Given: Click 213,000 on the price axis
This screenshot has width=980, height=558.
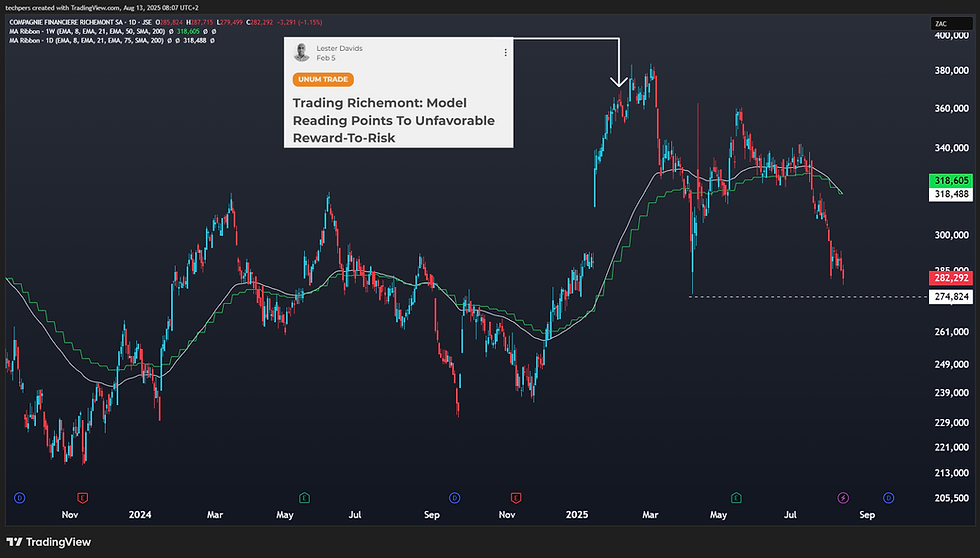Looking at the screenshot, I should coord(951,473).
